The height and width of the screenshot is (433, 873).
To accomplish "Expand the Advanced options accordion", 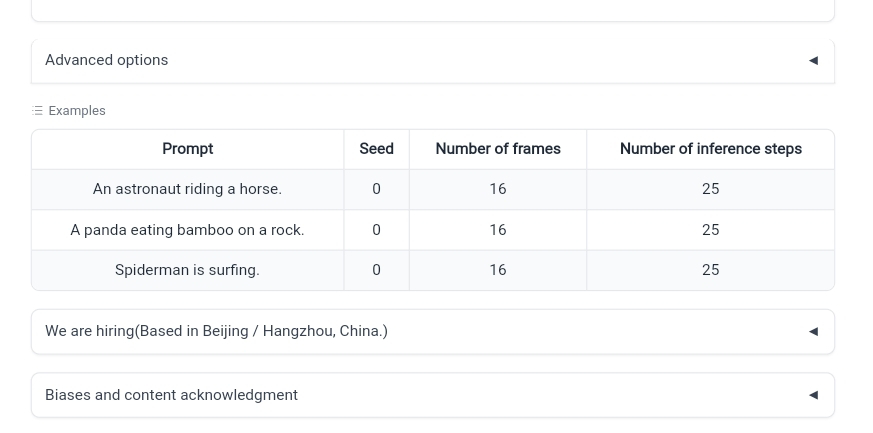I will click(433, 60).
